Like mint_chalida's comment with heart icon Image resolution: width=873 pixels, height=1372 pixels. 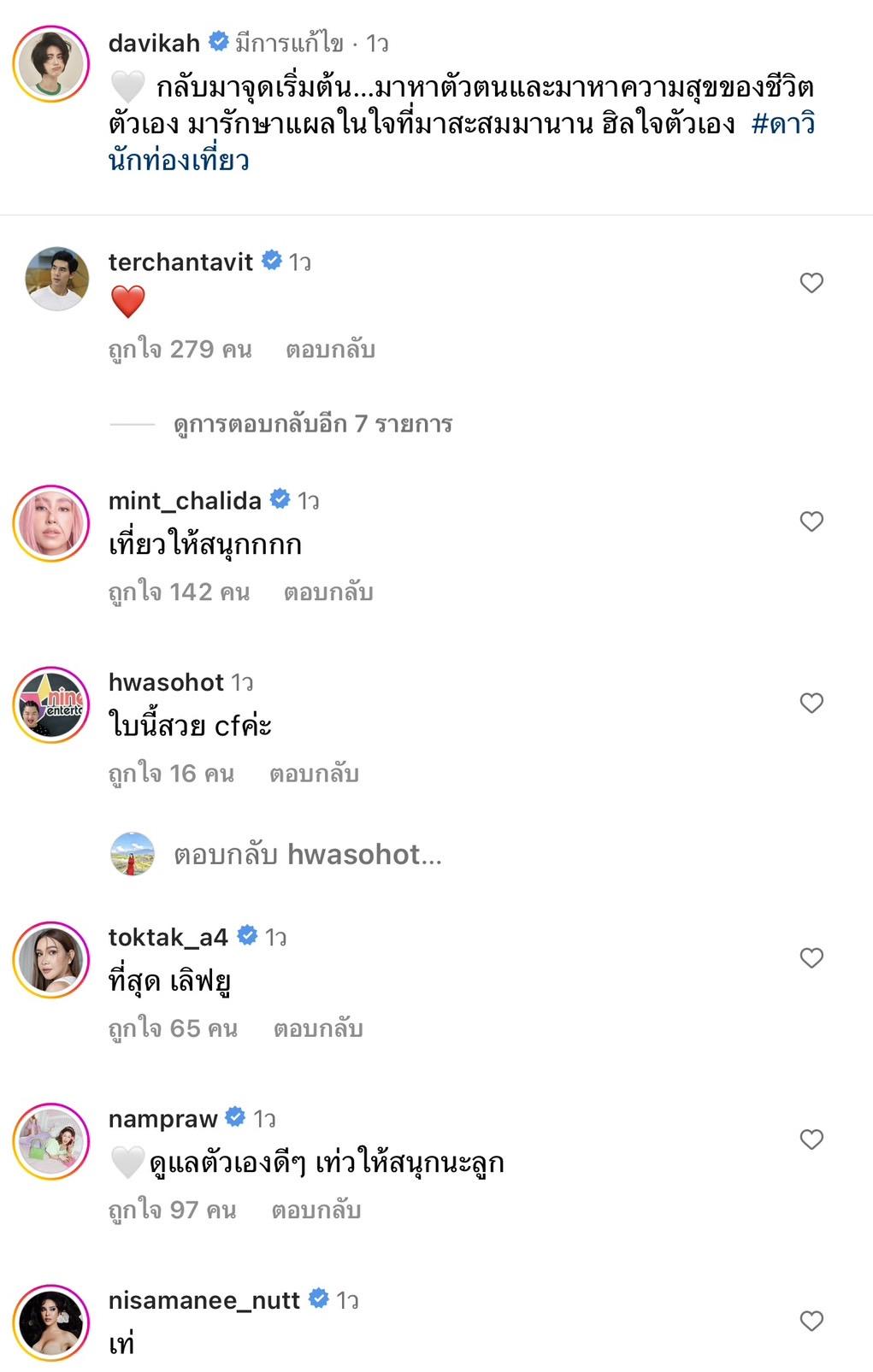(x=811, y=521)
